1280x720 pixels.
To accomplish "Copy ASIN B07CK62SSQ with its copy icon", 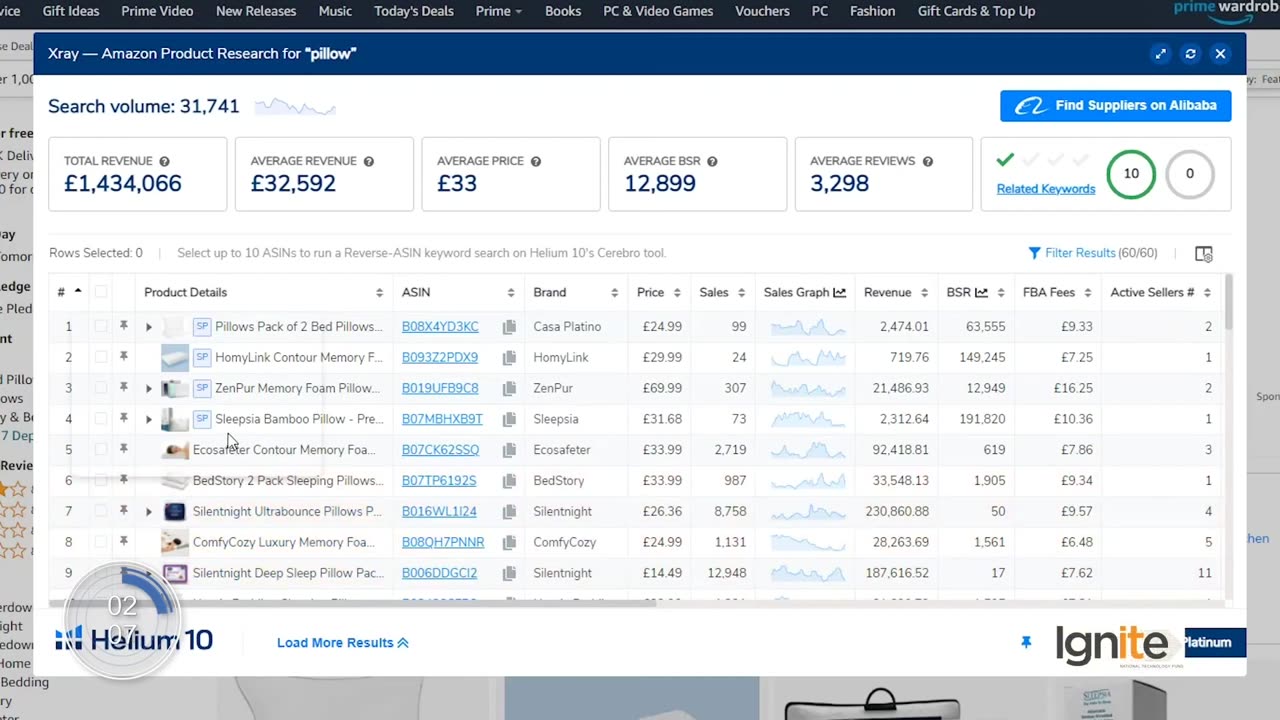I will (509, 451).
